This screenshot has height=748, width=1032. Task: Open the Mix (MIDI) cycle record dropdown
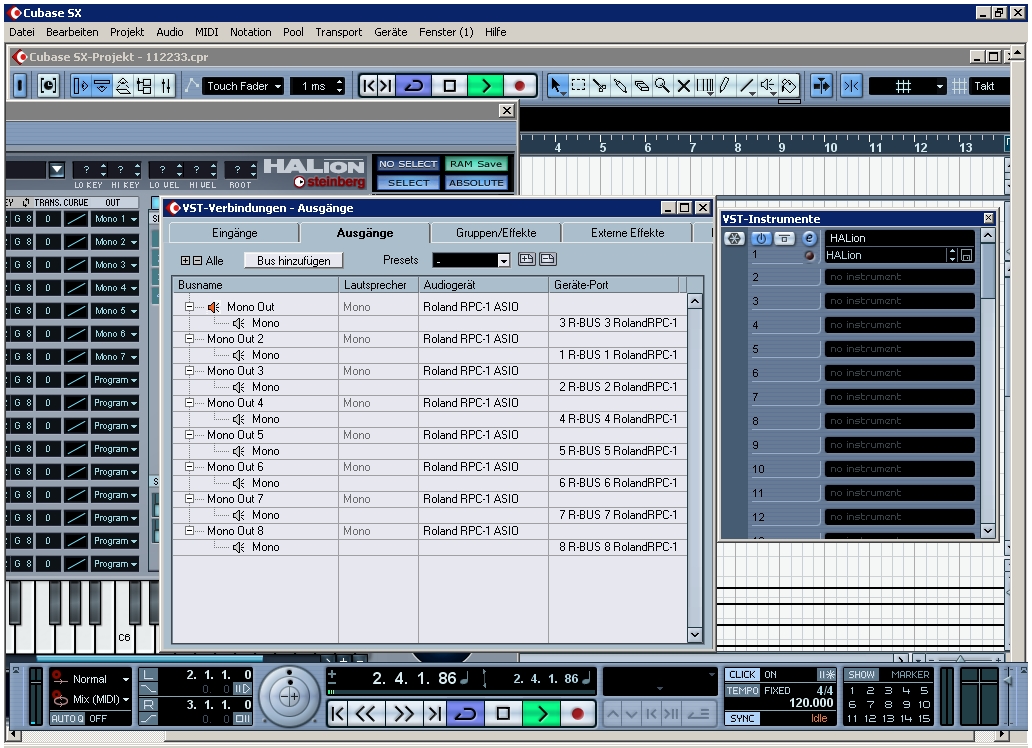point(100,699)
